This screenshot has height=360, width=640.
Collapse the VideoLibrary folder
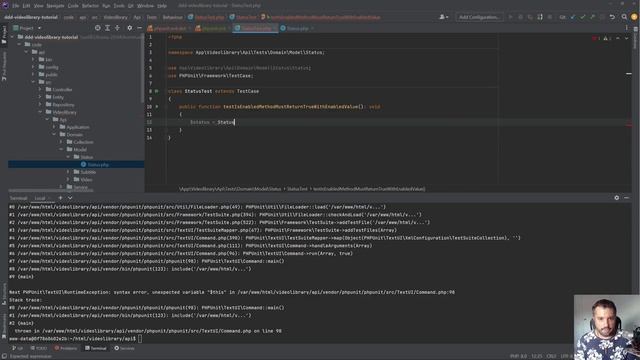[x=40, y=112]
